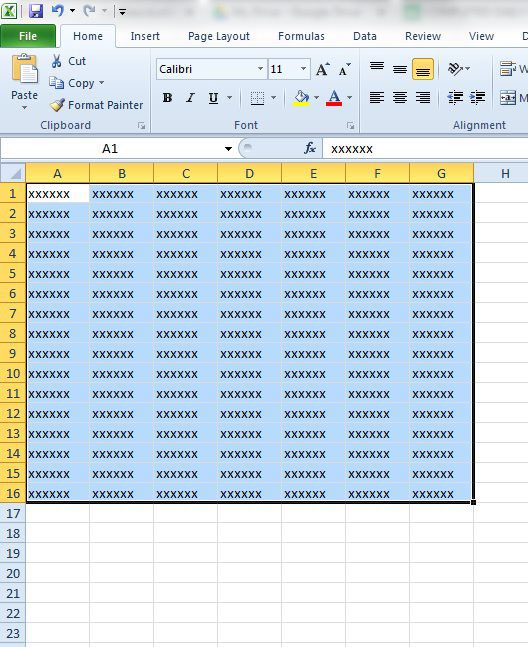This screenshot has height=647, width=528.
Task: Decrease font size with Shrink Font
Action: click(x=344, y=69)
